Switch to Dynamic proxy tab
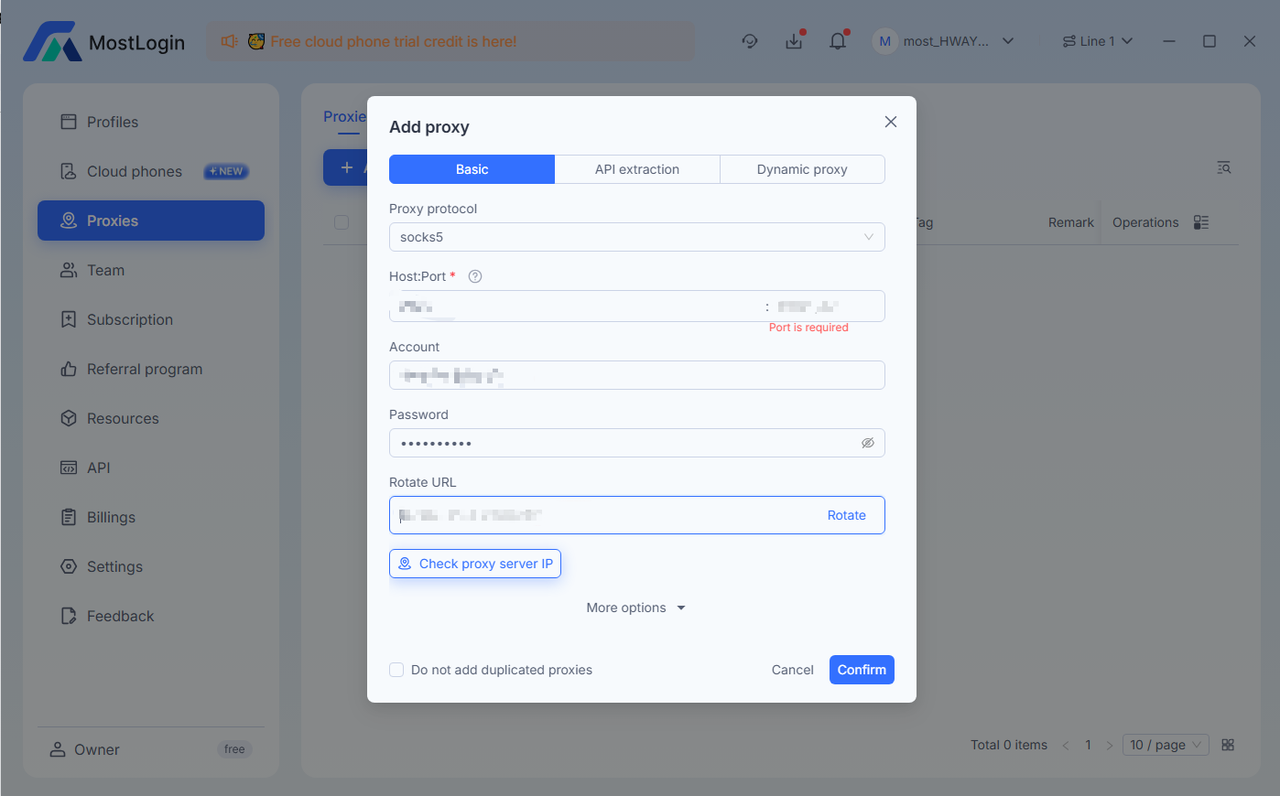This screenshot has height=796, width=1280. coord(802,170)
